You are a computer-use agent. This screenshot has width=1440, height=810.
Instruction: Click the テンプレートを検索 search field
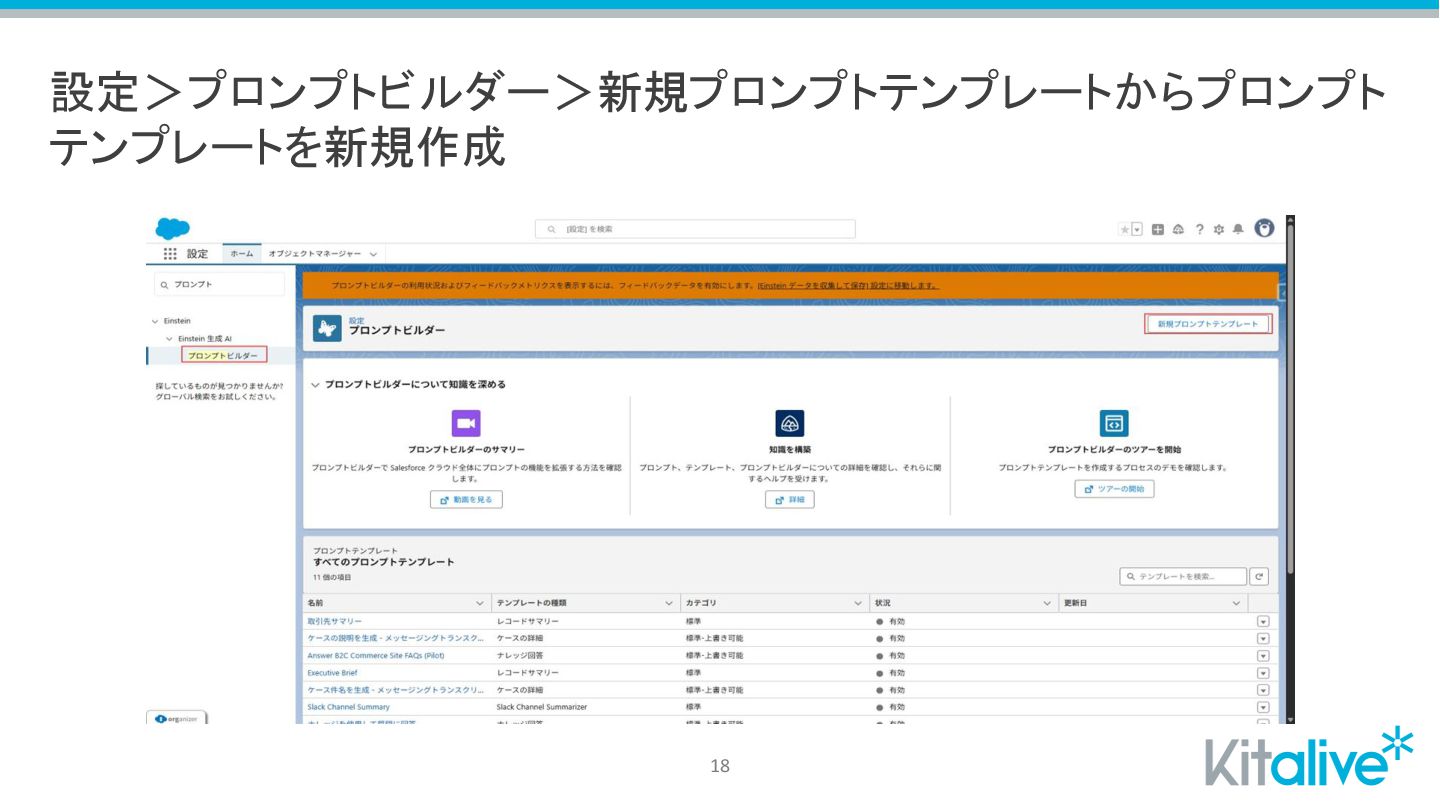click(1183, 576)
